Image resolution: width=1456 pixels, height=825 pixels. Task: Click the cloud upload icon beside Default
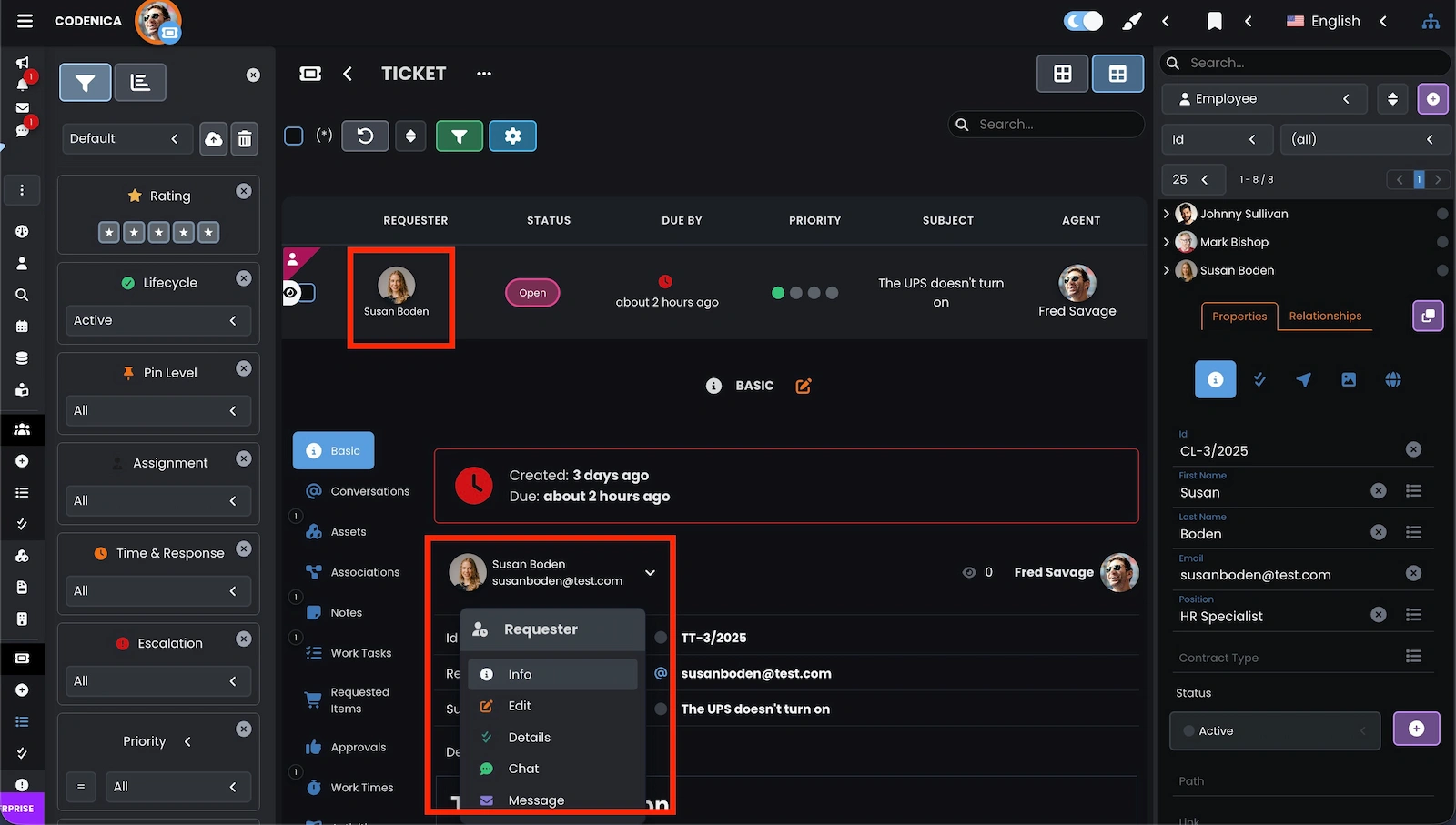pos(213,139)
